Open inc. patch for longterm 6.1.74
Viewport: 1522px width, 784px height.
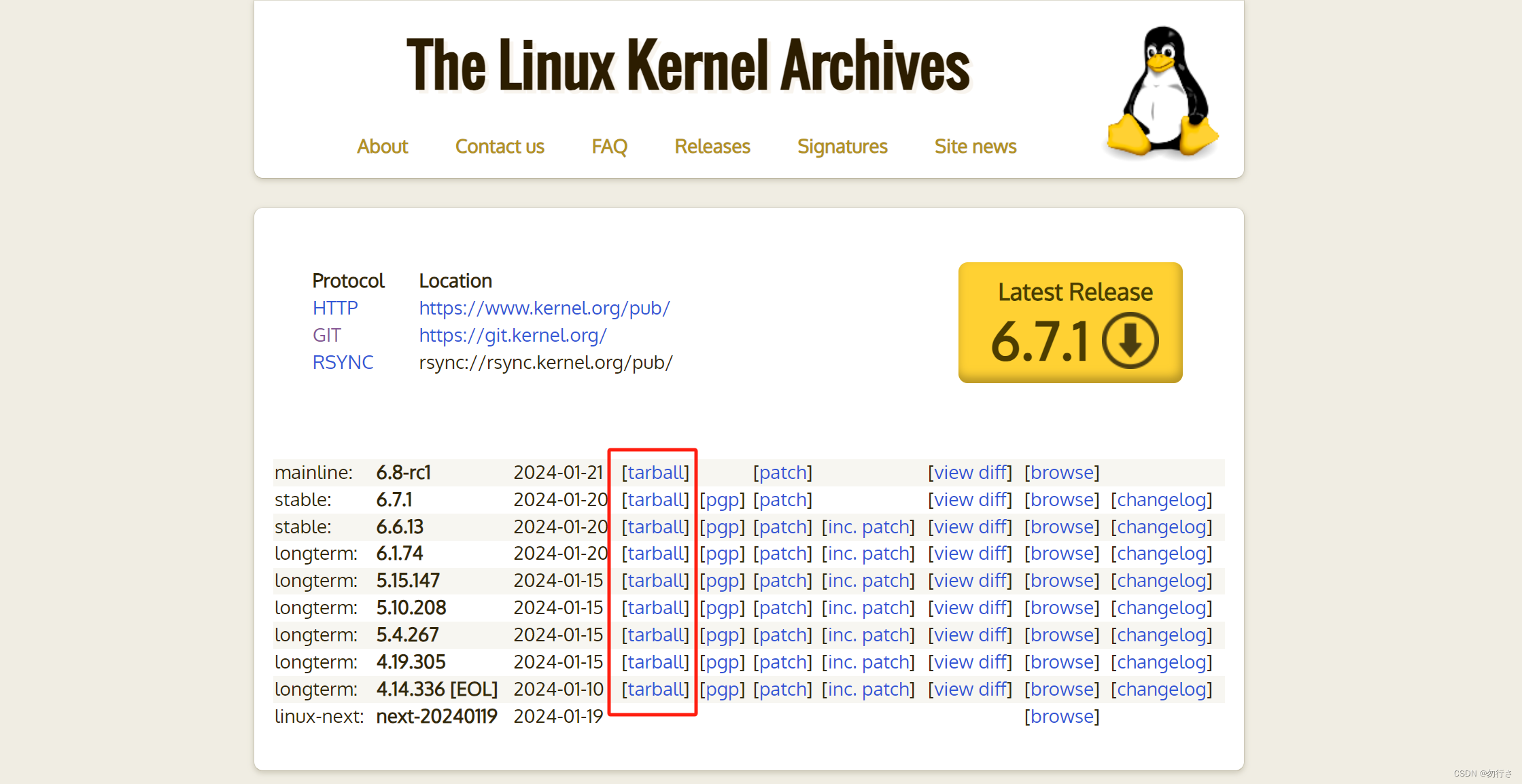tap(868, 554)
